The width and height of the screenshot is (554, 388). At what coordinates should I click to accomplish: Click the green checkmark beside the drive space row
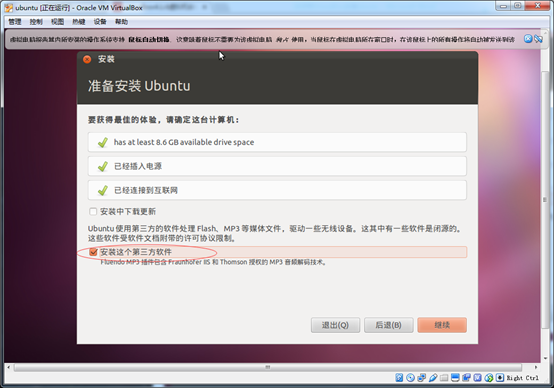pos(103,142)
